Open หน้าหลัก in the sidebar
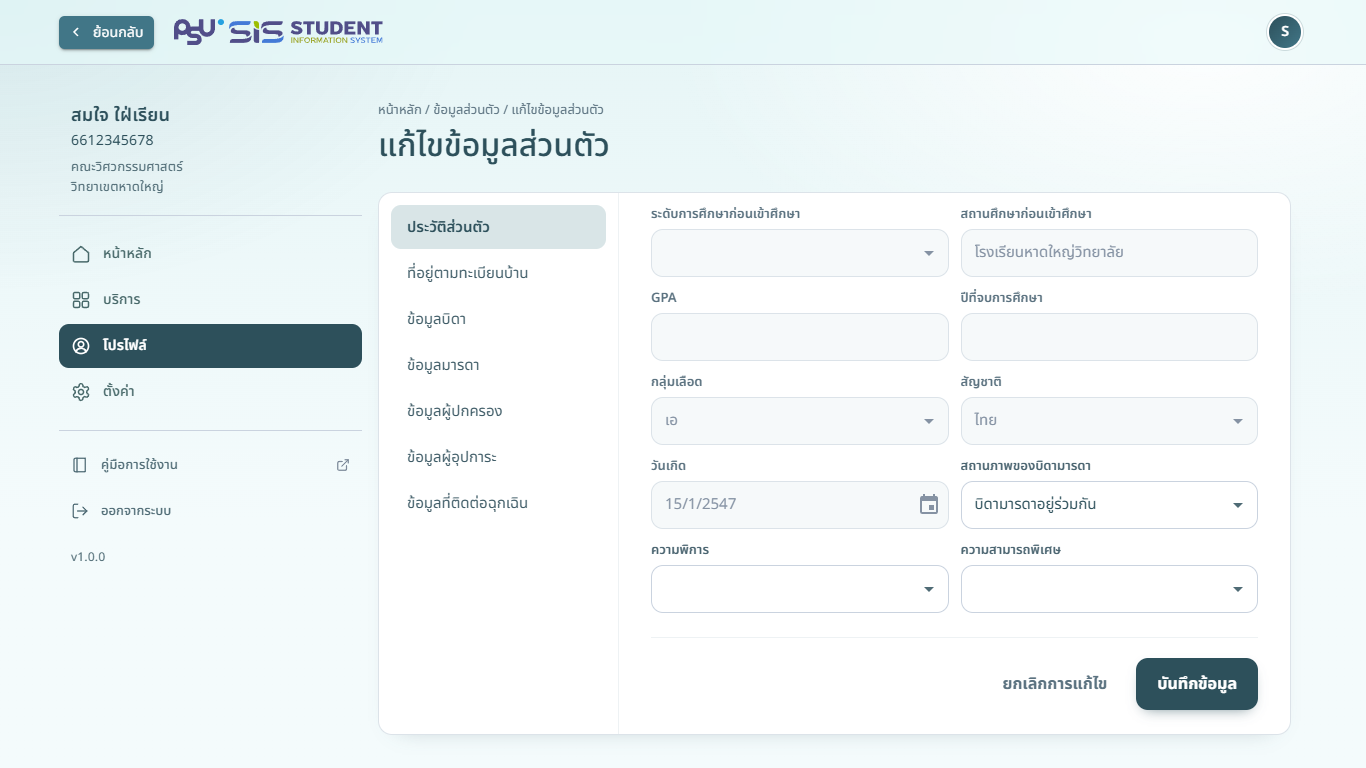 pyautogui.click(x=210, y=254)
